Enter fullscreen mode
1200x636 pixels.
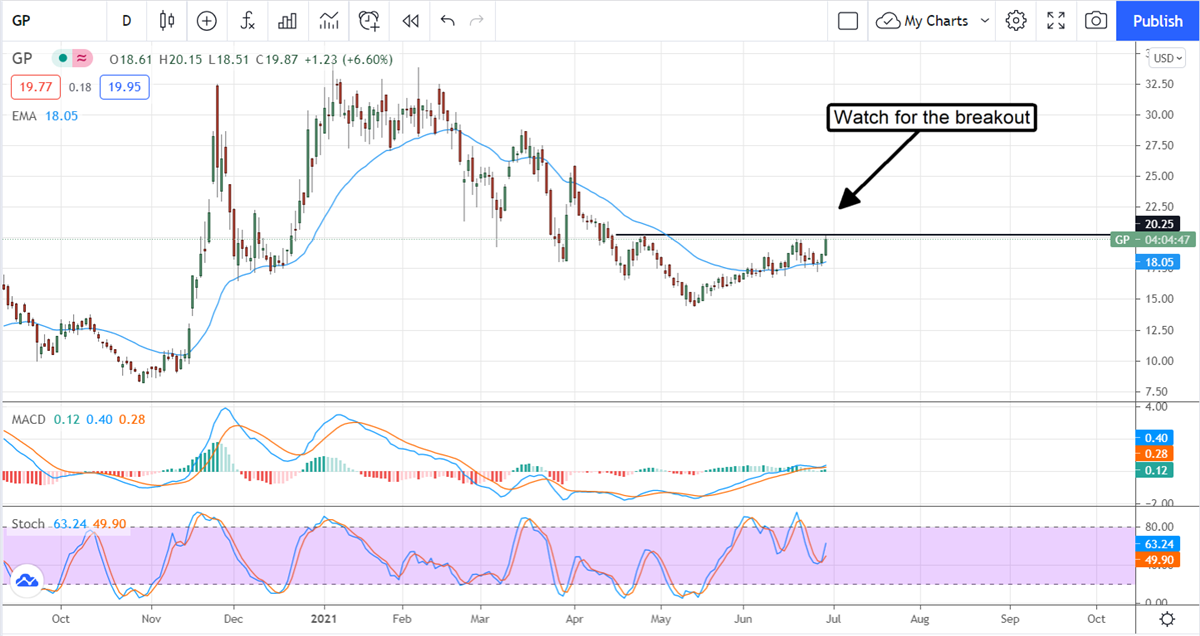1056,20
